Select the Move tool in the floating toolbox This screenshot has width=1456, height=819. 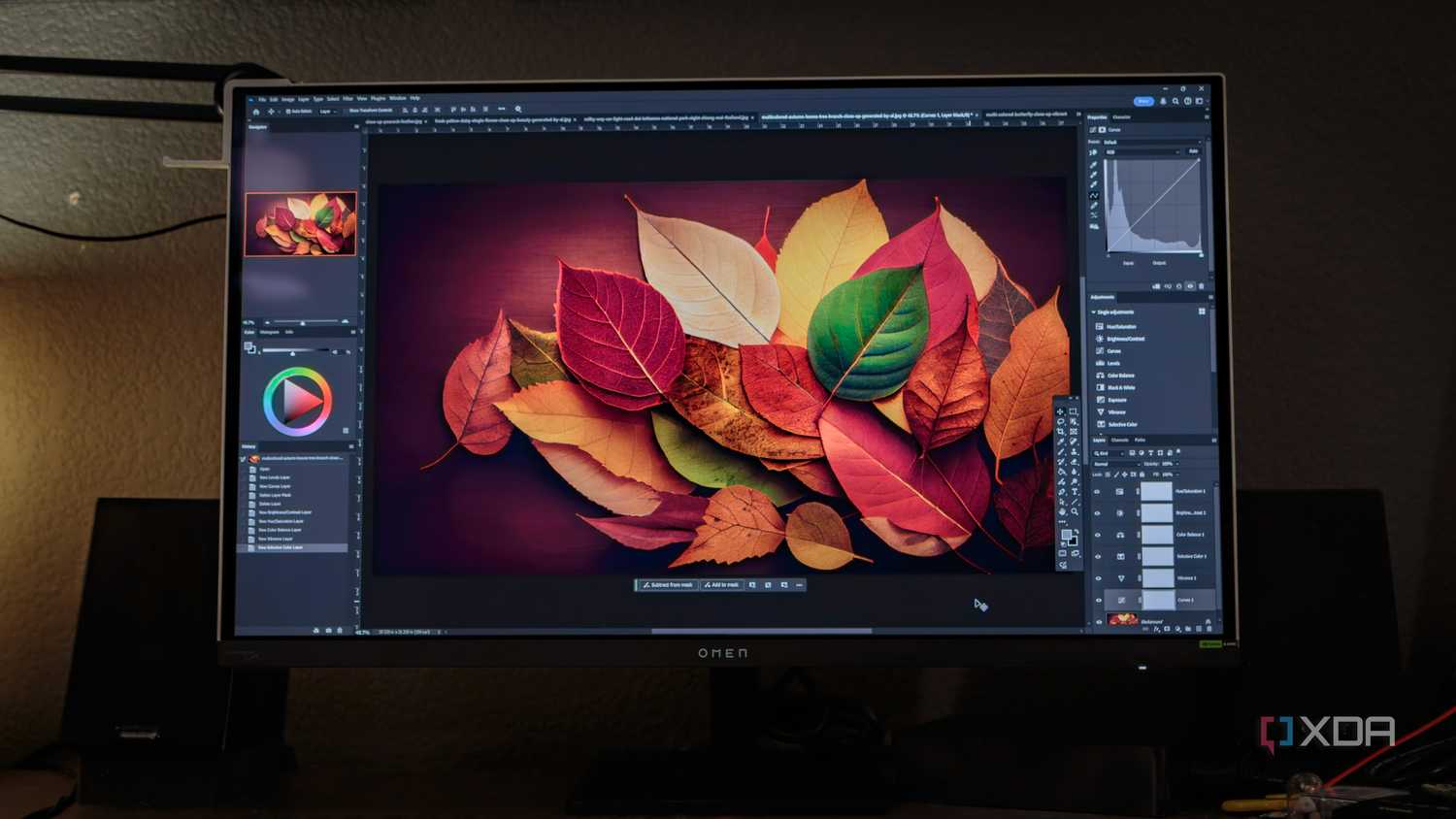coord(1060,411)
